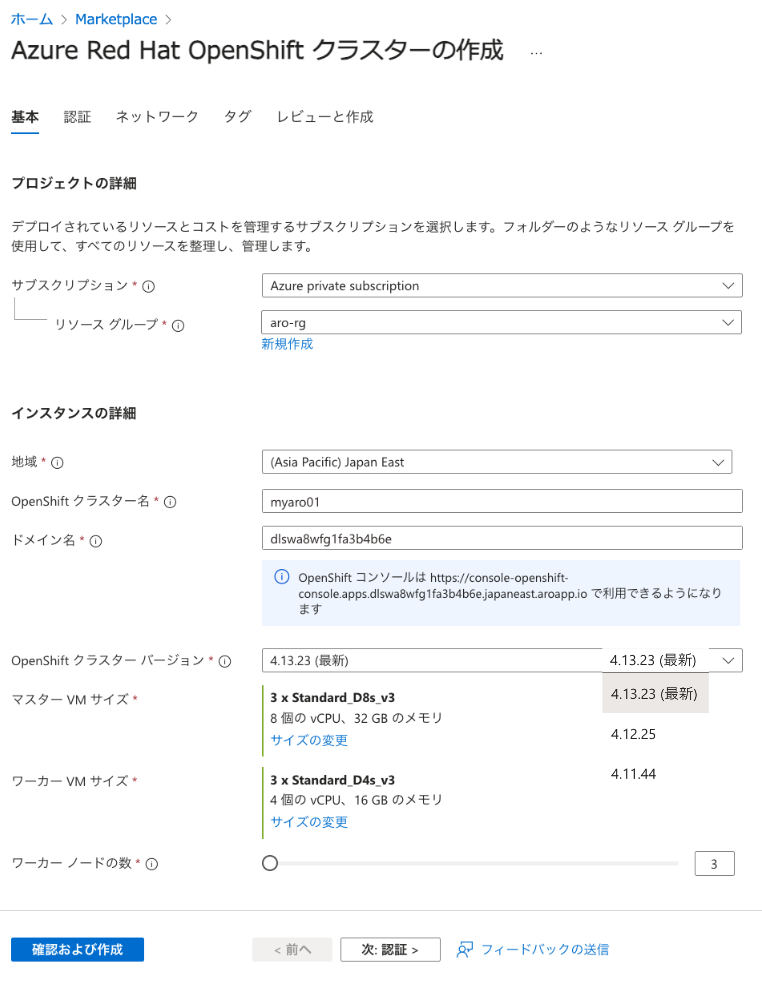Screen dimensions: 762x992
Task: Click the ドメイン名 input field
Action: click(x=502, y=539)
